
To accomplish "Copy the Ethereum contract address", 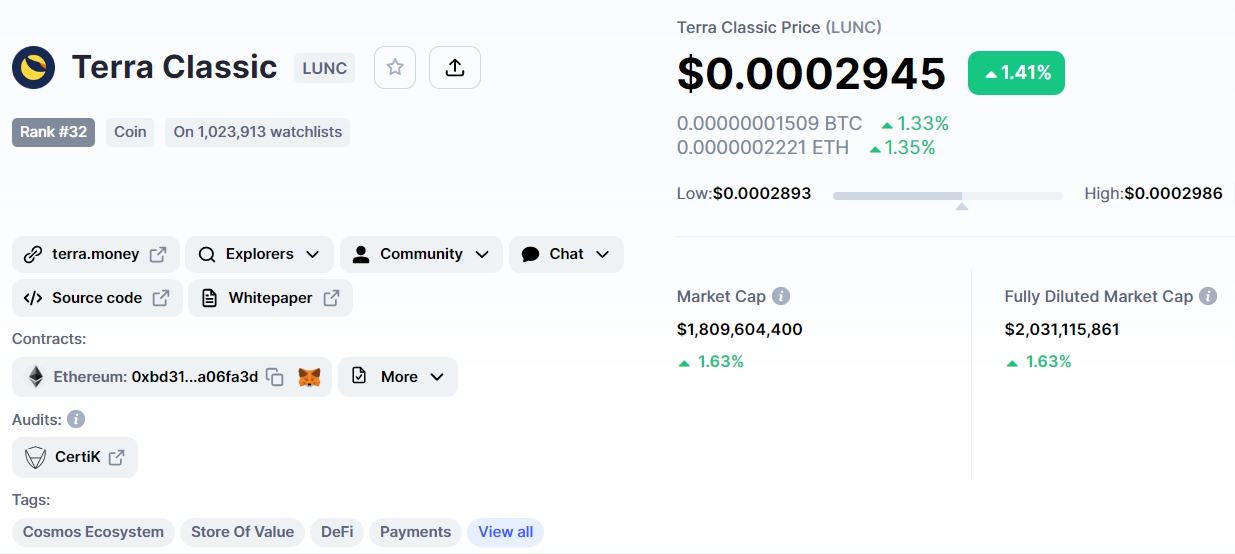I will tap(275, 377).
